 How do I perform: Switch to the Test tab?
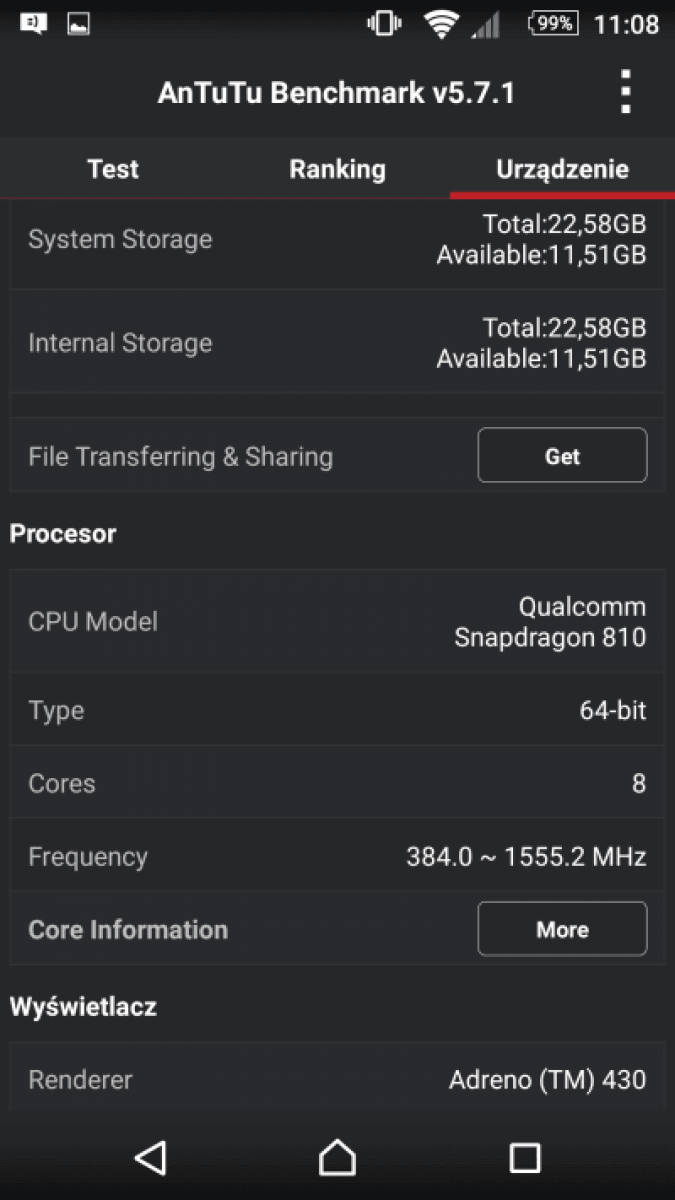113,169
